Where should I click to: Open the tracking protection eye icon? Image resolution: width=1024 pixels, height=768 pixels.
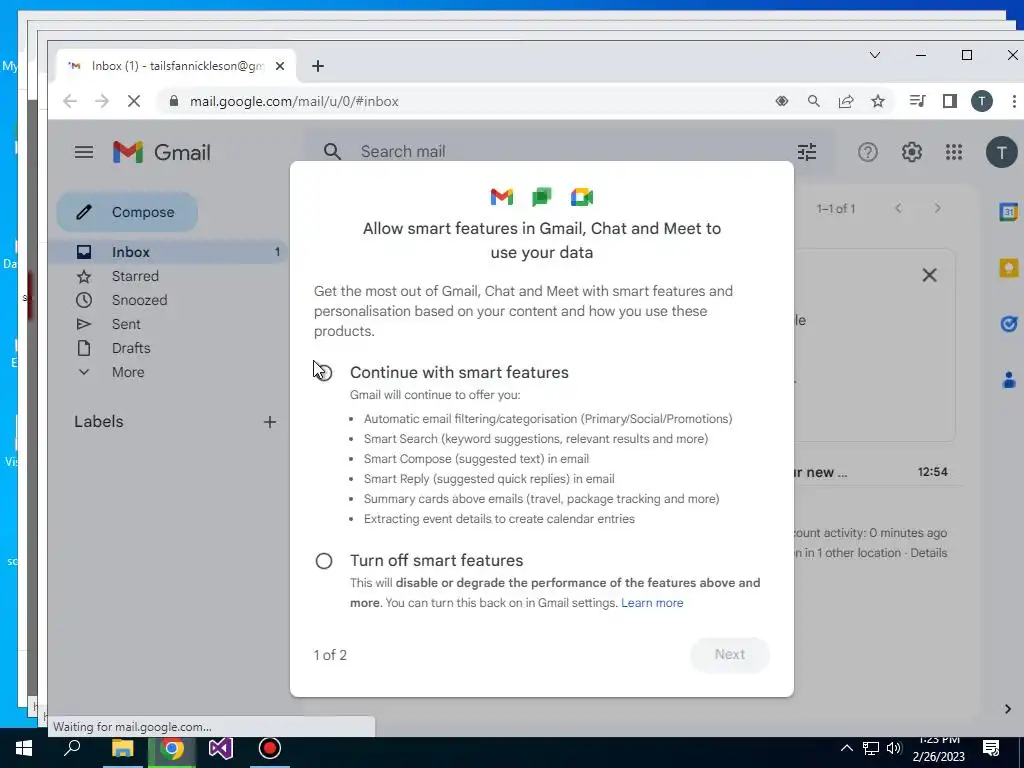(782, 101)
